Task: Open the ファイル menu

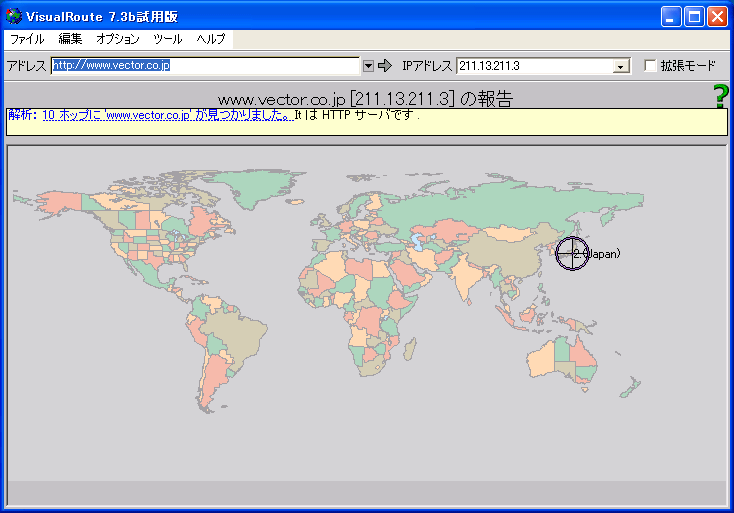Action: pyautogui.click(x=27, y=39)
